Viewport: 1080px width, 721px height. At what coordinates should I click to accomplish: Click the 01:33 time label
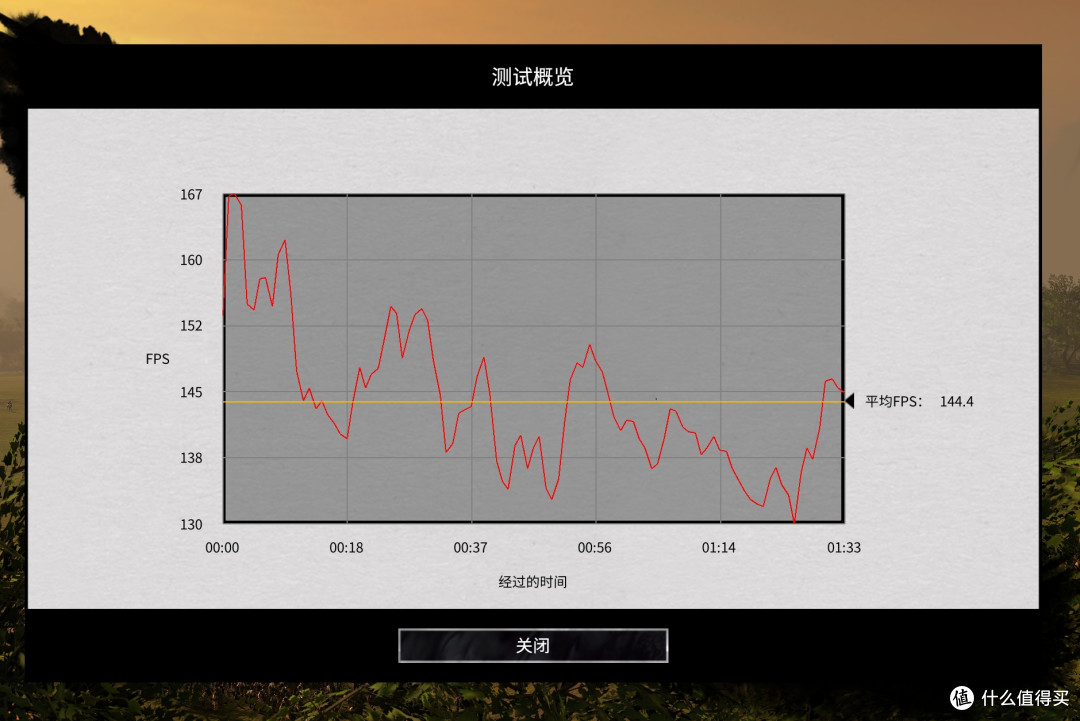tap(844, 547)
